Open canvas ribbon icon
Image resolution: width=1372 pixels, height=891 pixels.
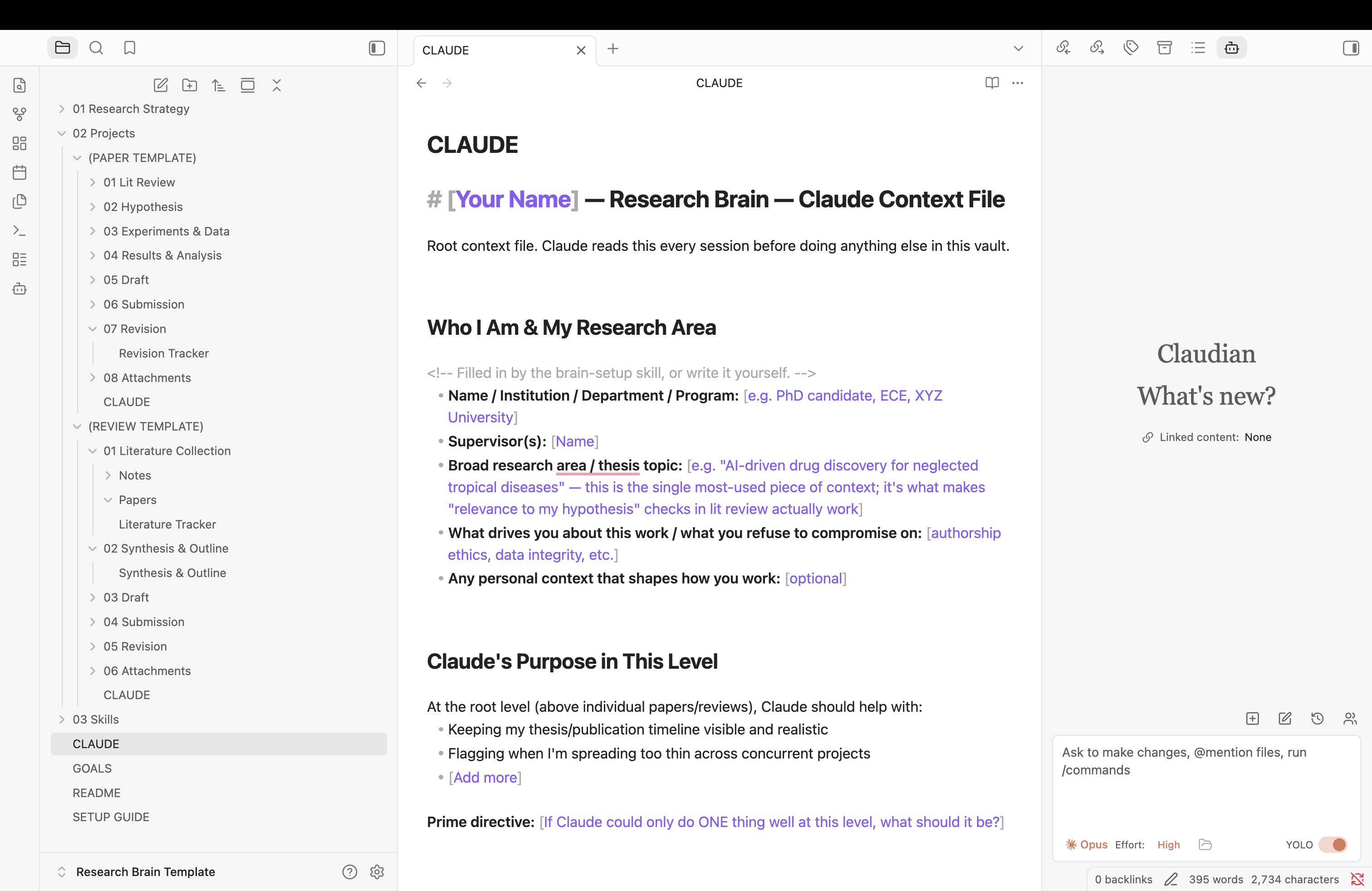point(20,143)
